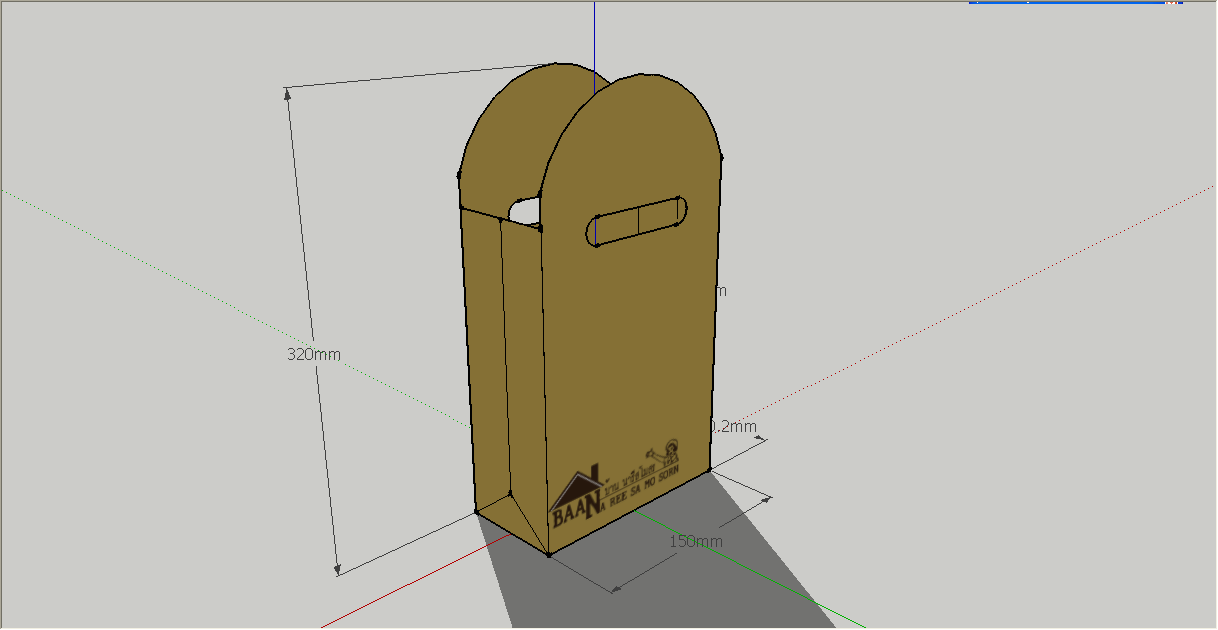Select the watering figure graphic on the bag
Screen dimensions: 1218x630
(x=664, y=453)
